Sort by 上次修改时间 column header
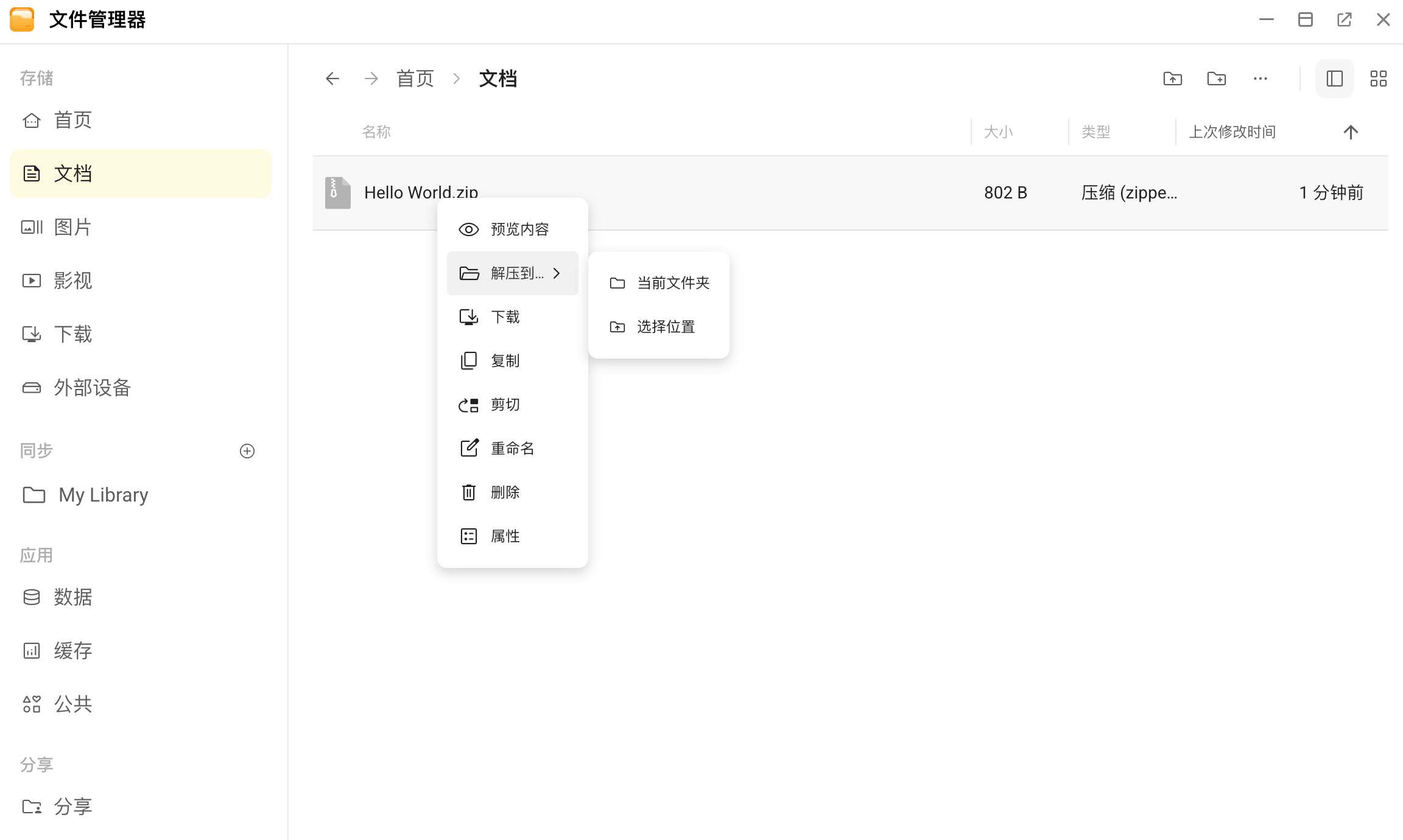The height and width of the screenshot is (840, 1403). (1232, 132)
